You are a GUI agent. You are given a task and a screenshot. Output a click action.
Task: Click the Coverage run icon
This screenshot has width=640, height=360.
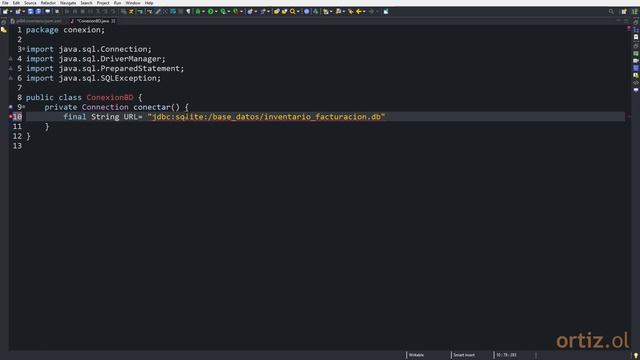click(x=223, y=11)
